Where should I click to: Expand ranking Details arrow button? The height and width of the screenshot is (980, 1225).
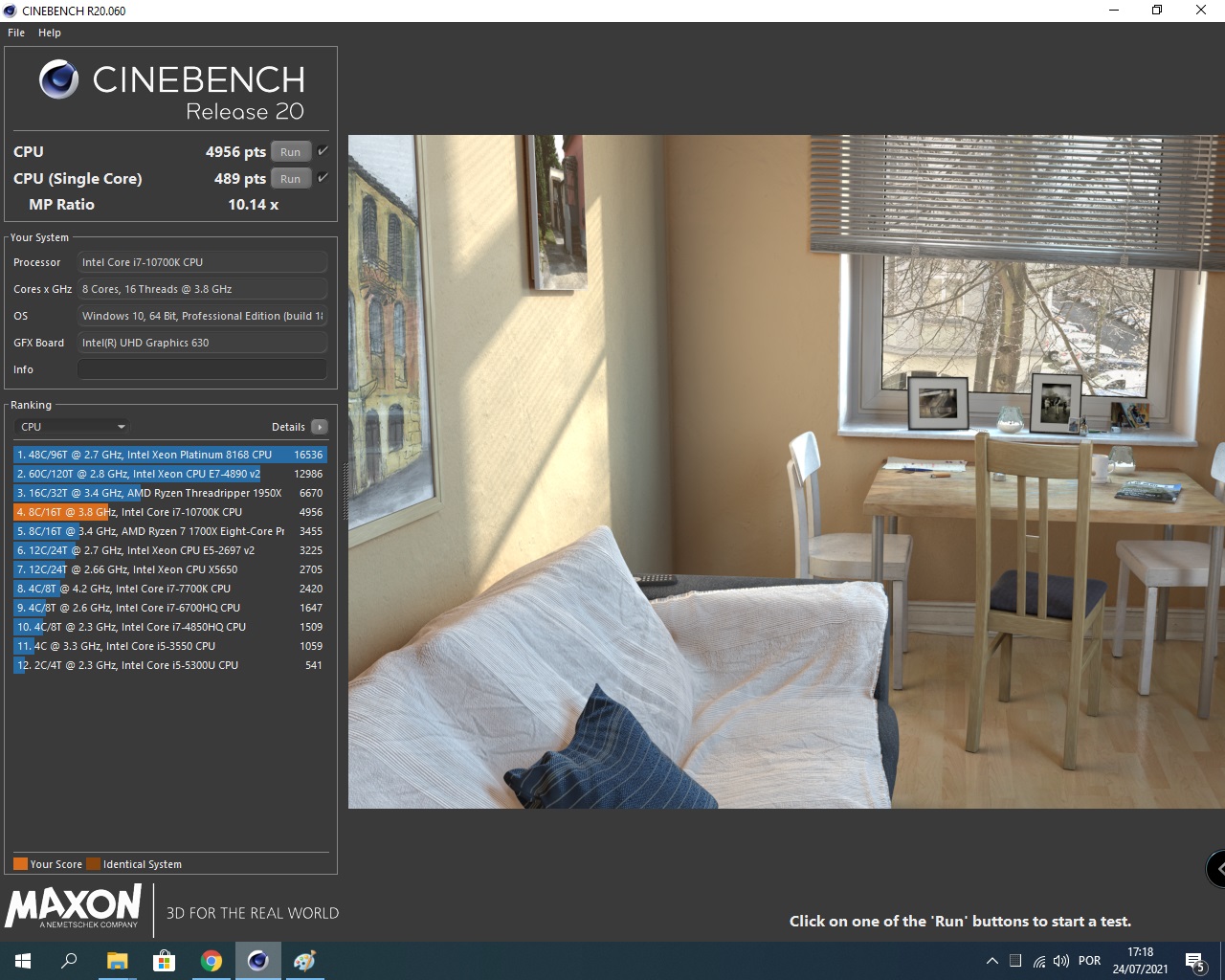point(320,427)
